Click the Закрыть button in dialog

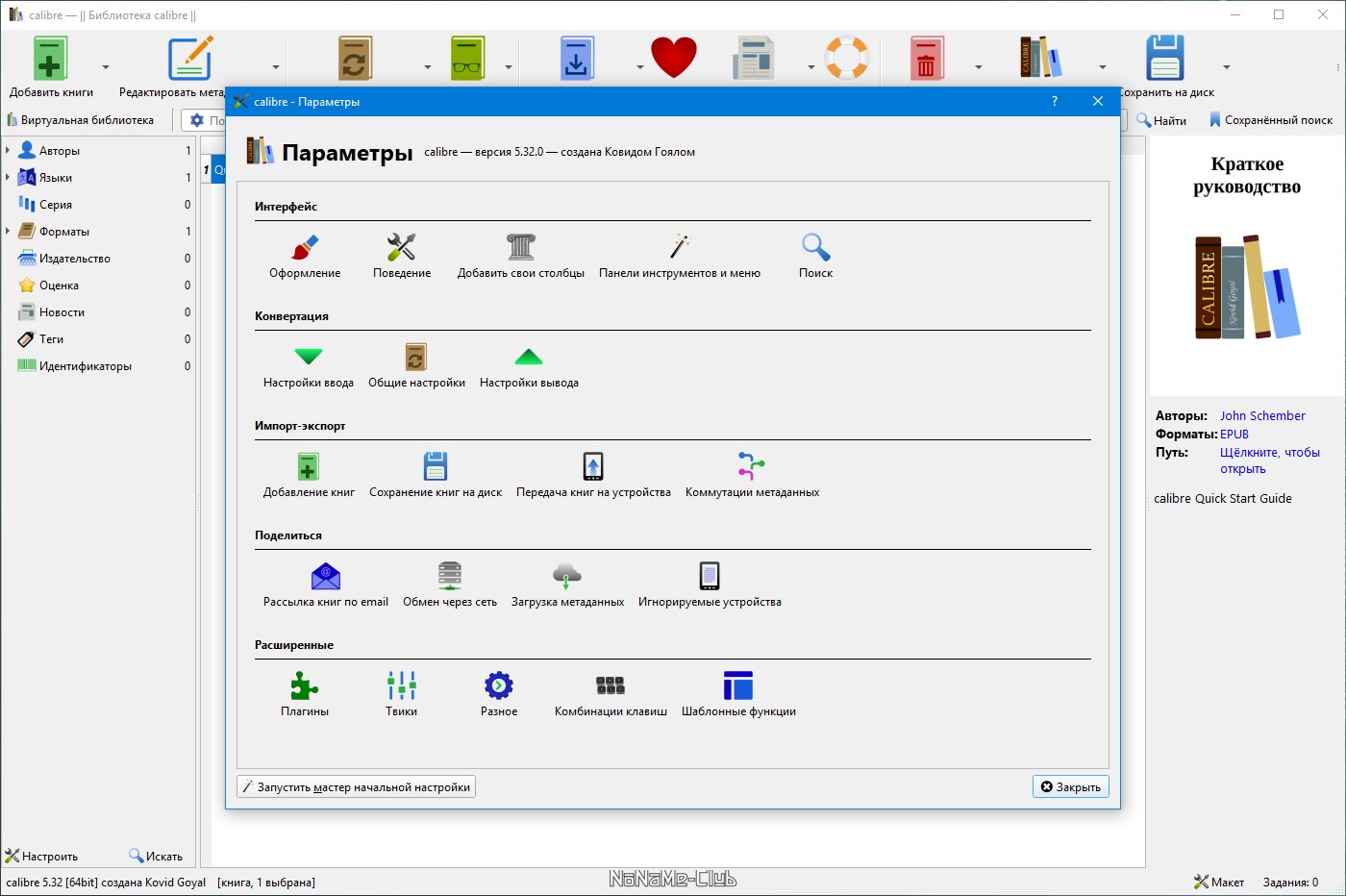pyautogui.click(x=1071, y=787)
